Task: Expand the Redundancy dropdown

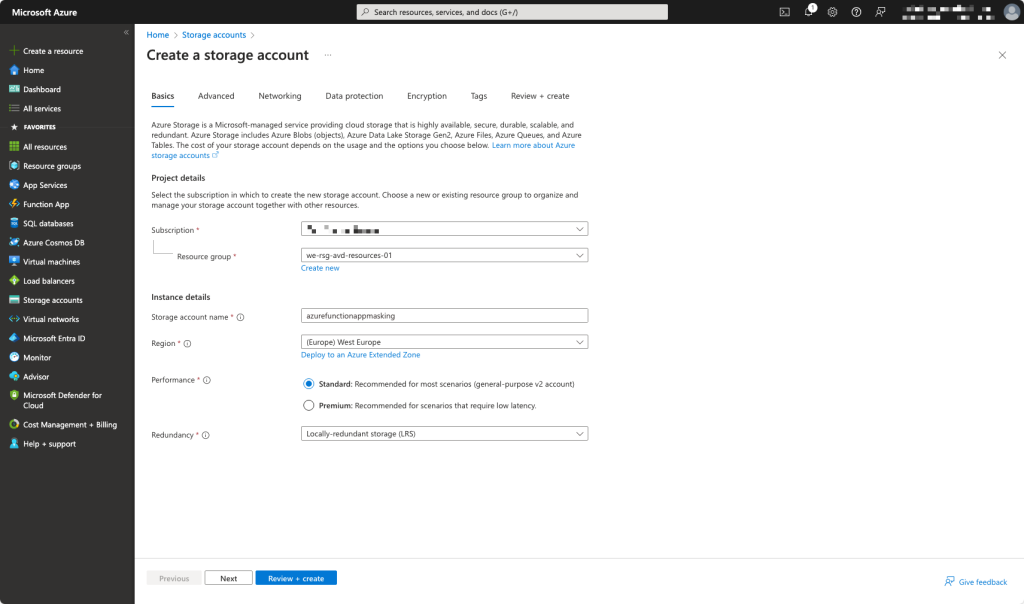Action: (444, 434)
